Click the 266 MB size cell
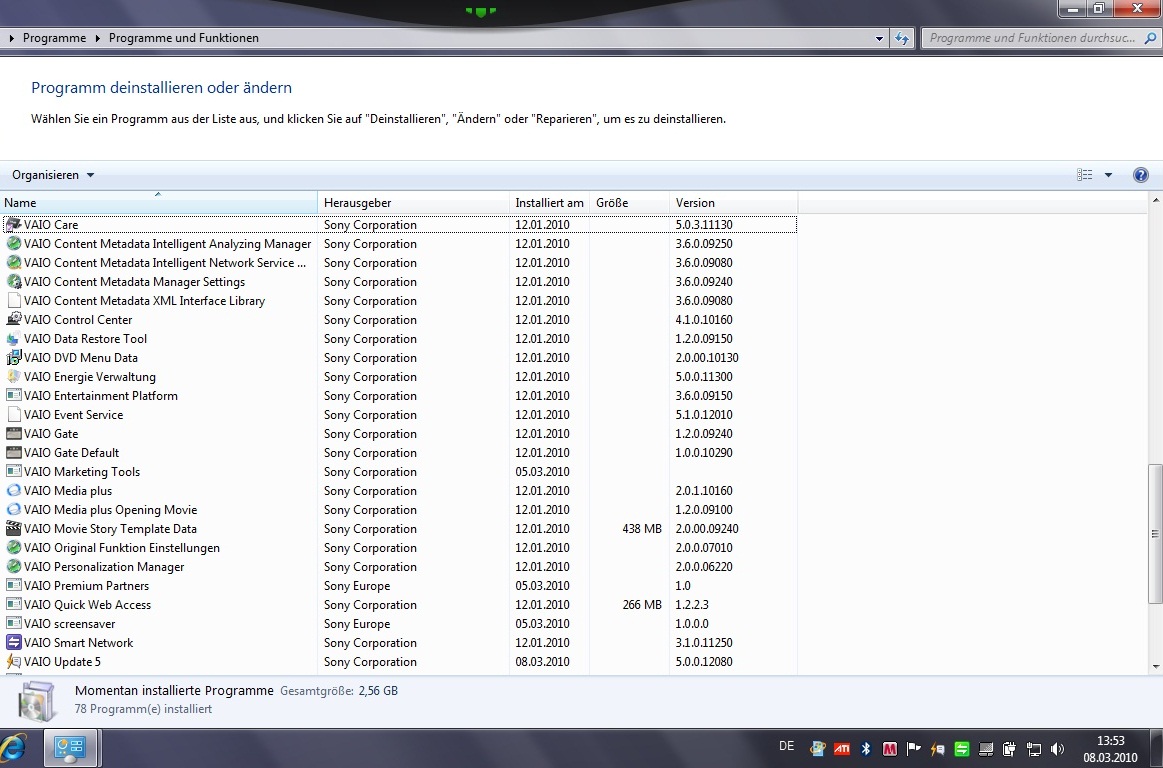Screen dimensions: 1163x768 [642, 605]
